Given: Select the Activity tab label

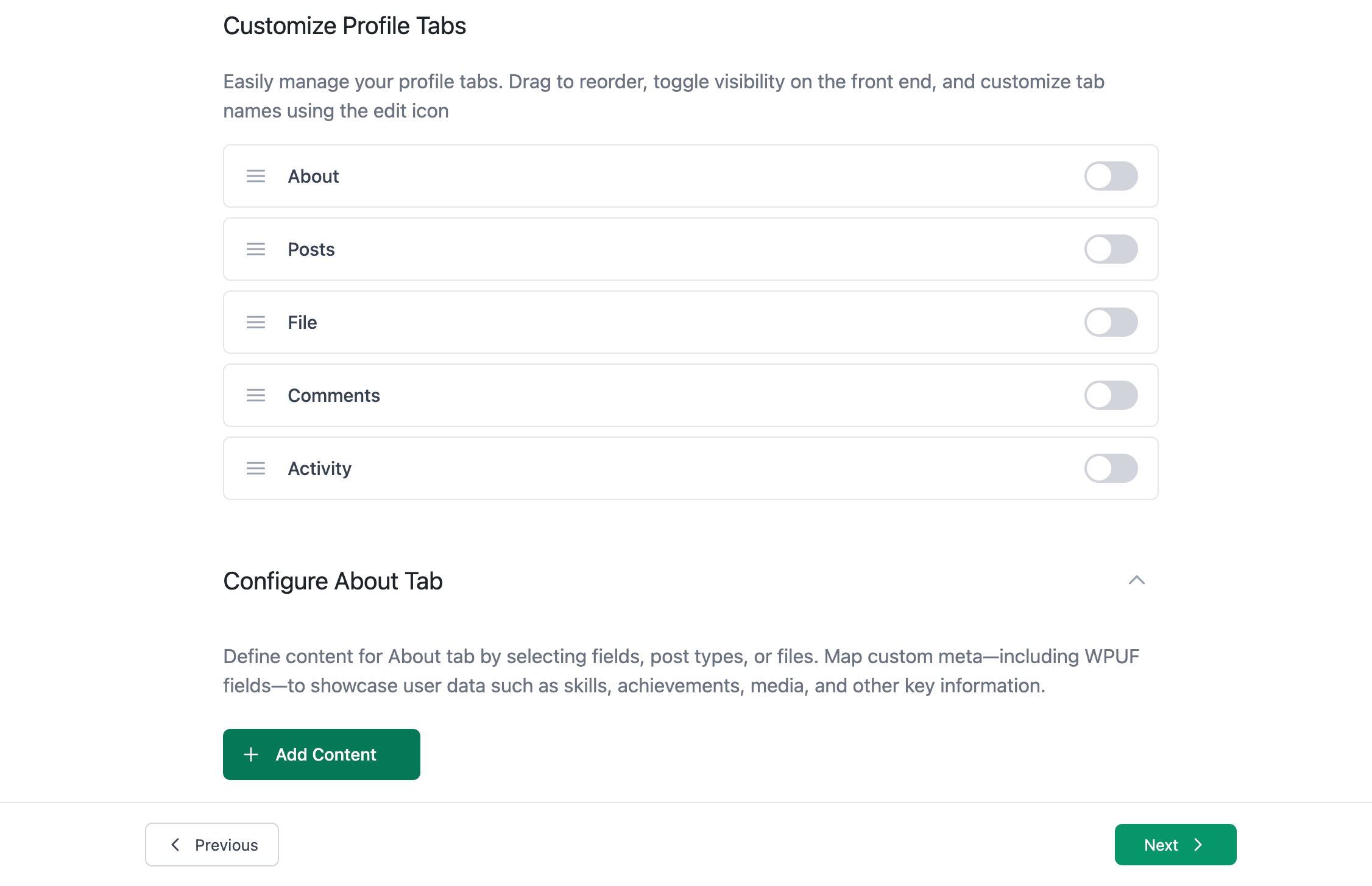Looking at the screenshot, I should pyautogui.click(x=320, y=468).
